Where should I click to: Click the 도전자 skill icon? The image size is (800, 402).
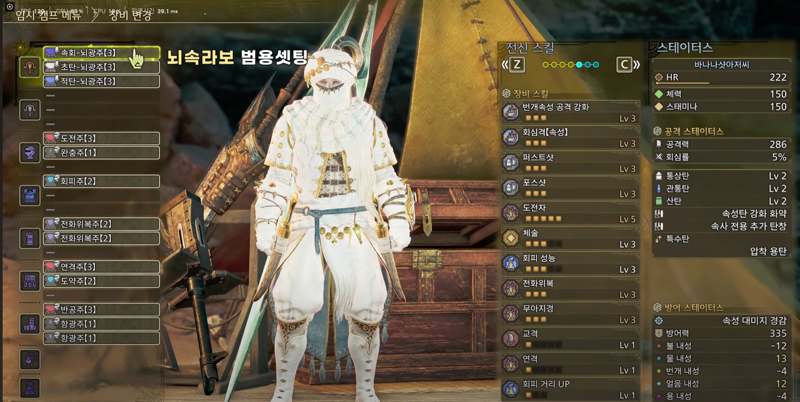(x=511, y=212)
